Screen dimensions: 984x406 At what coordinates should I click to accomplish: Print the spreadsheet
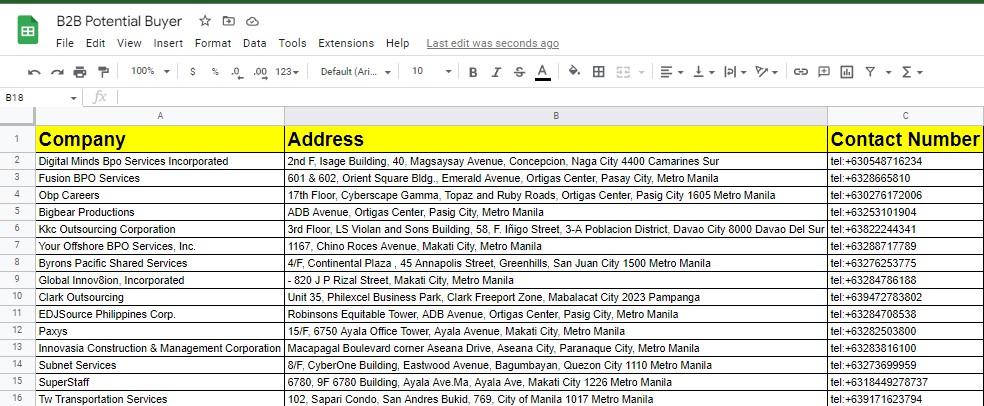point(80,72)
